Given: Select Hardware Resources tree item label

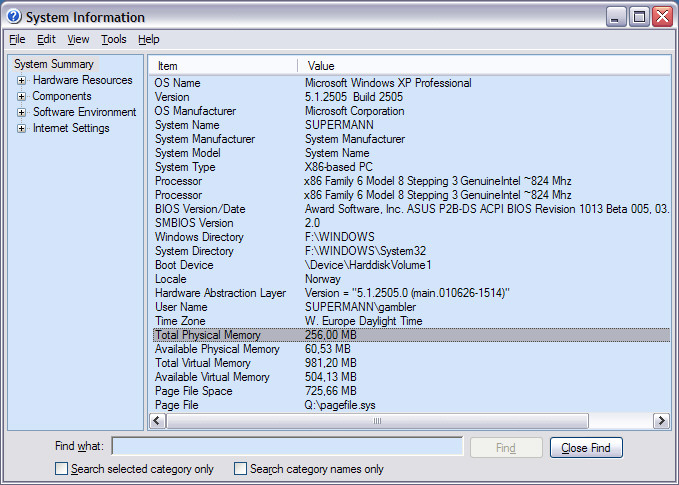Looking at the screenshot, I should (x=83, y=80).
